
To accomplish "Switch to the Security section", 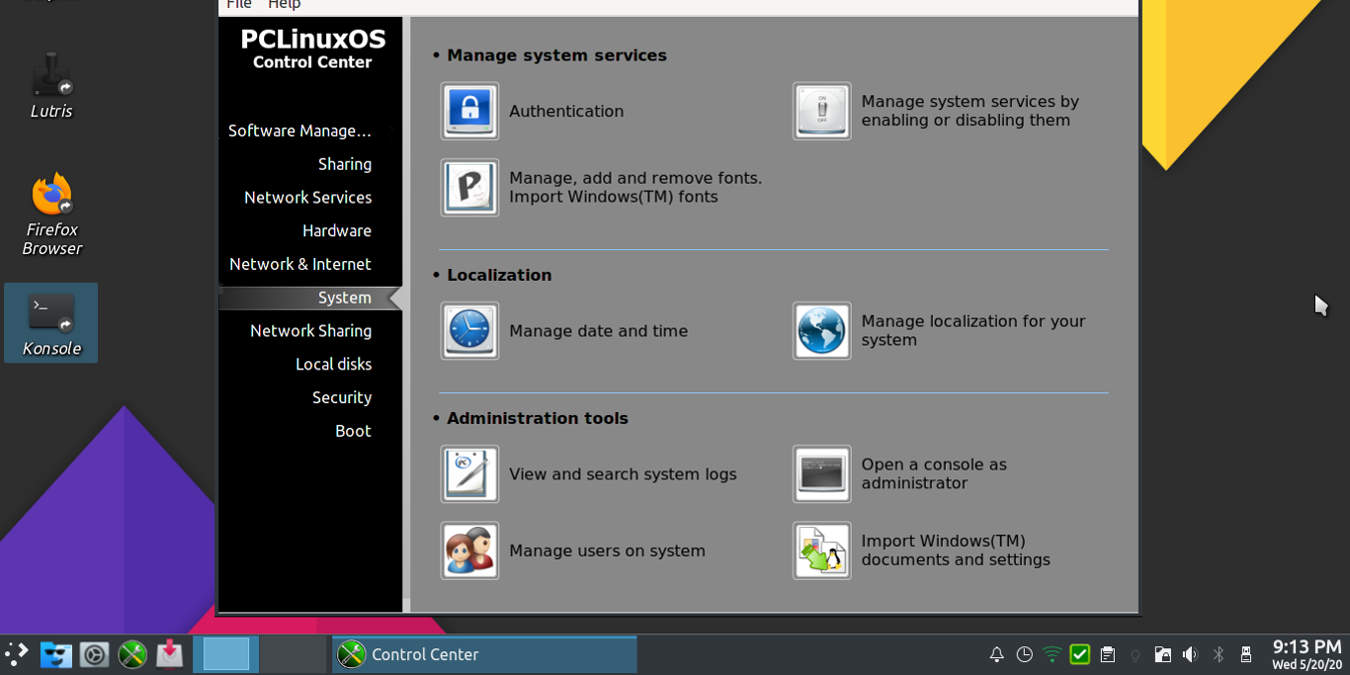I will click(341, 397).
